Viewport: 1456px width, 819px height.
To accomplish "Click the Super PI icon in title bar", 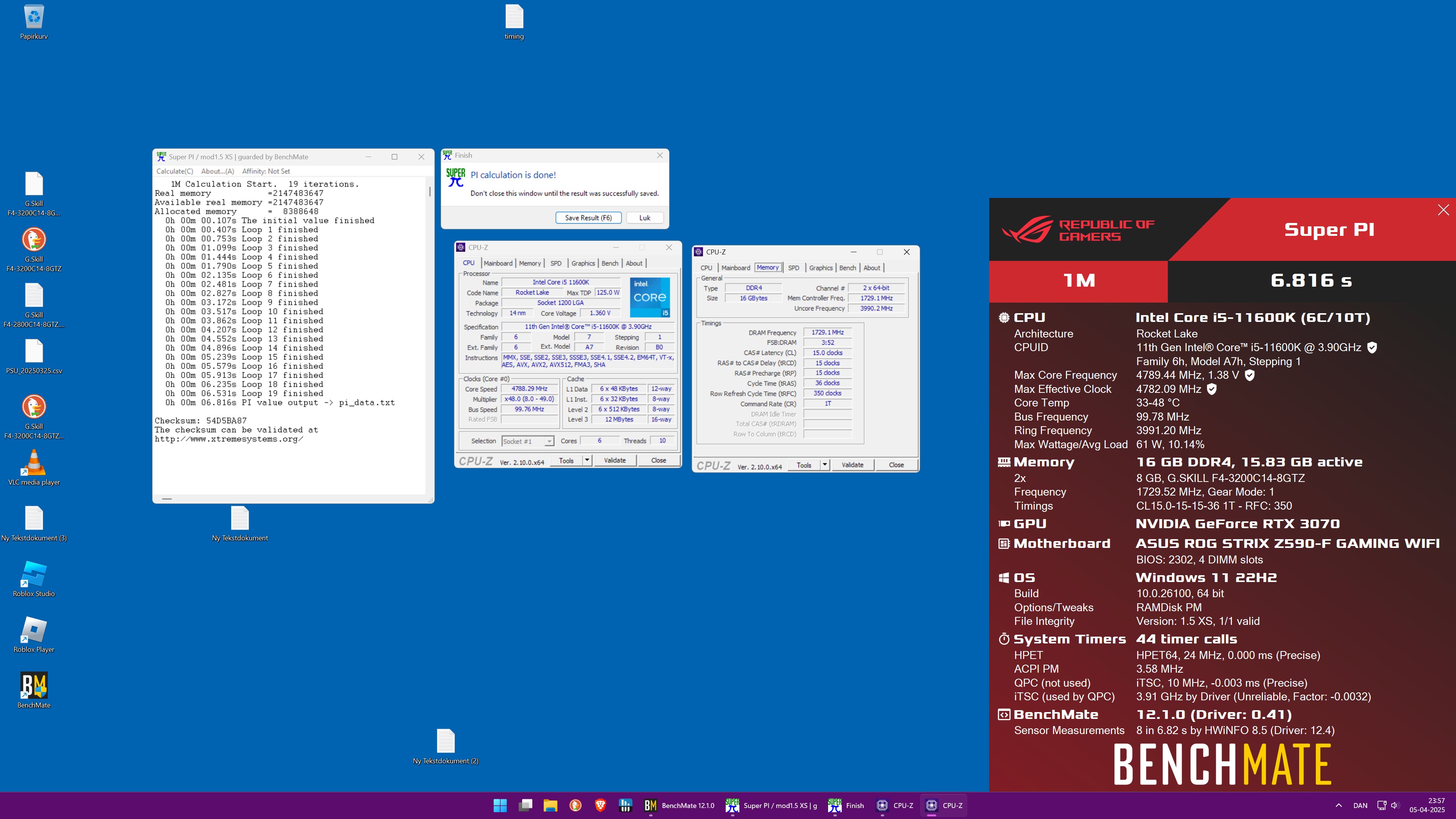I will 161,157.
